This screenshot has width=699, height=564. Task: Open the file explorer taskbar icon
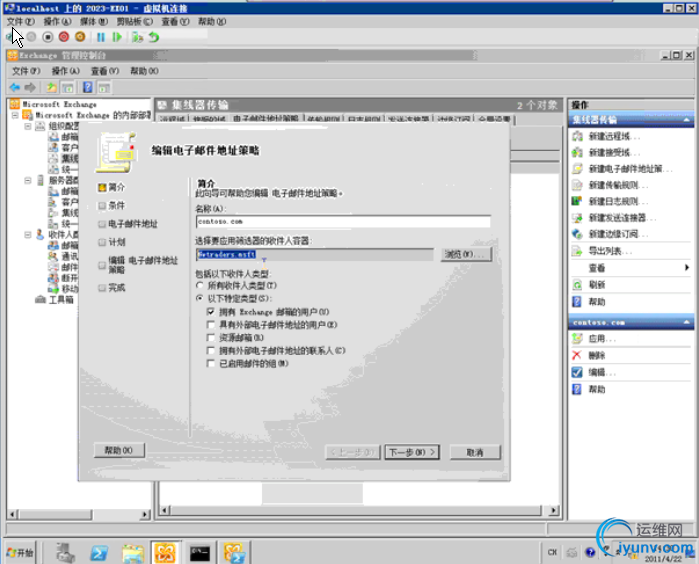pos(133,553)
